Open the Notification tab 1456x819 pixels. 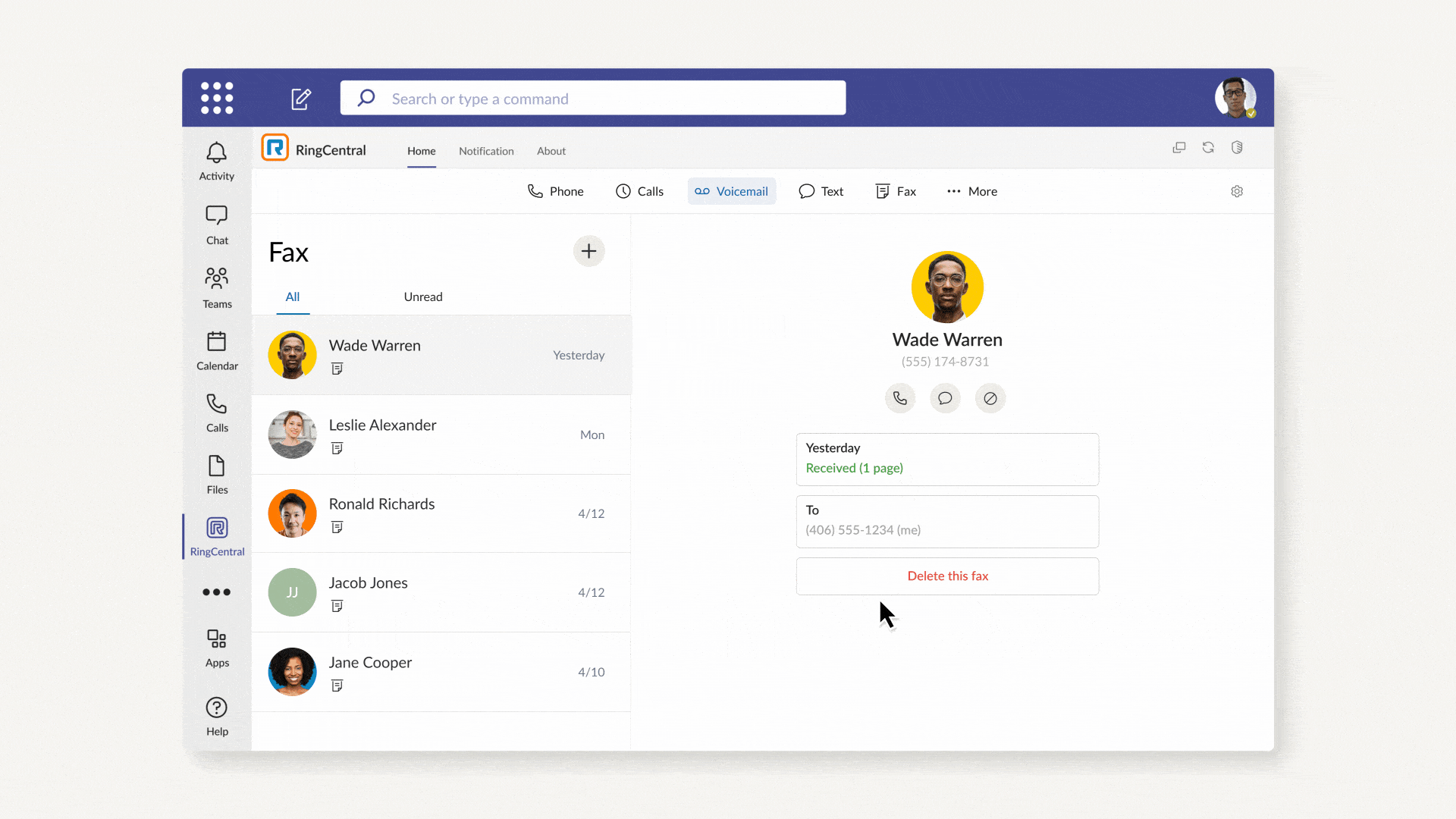tap(486, 151)
